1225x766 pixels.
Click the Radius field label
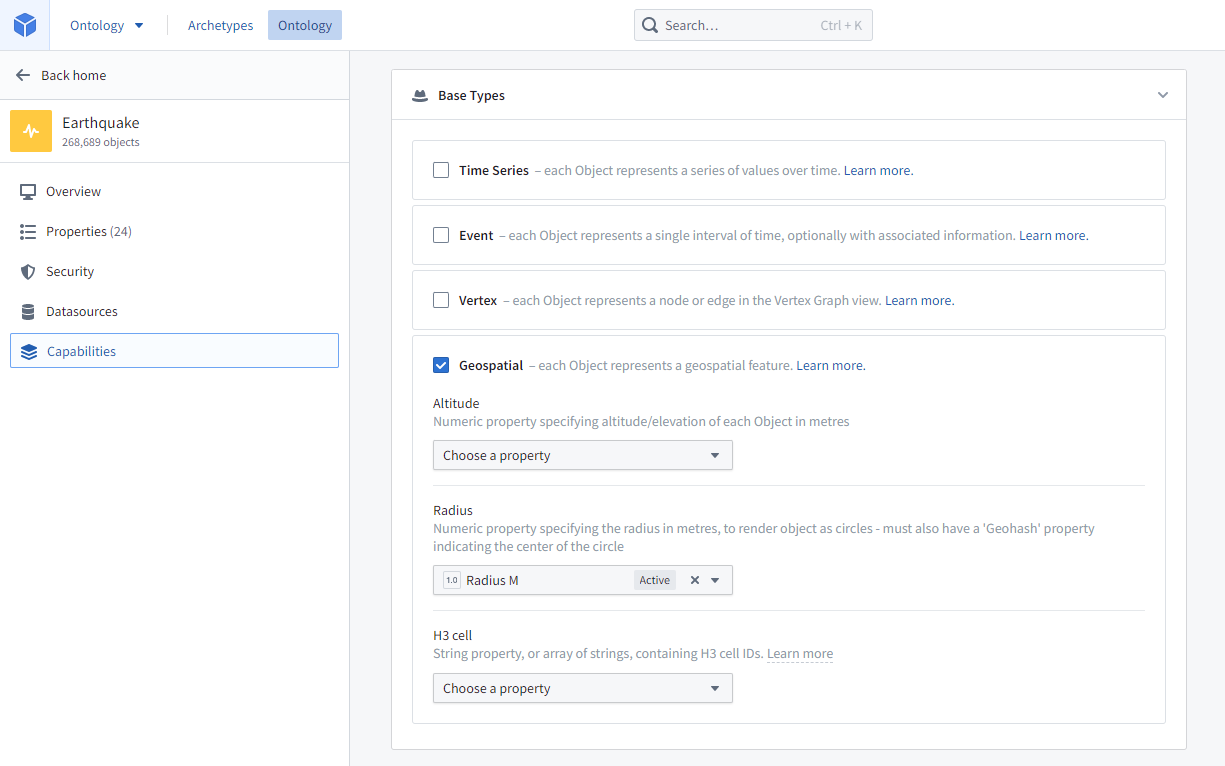click(453, 510)
